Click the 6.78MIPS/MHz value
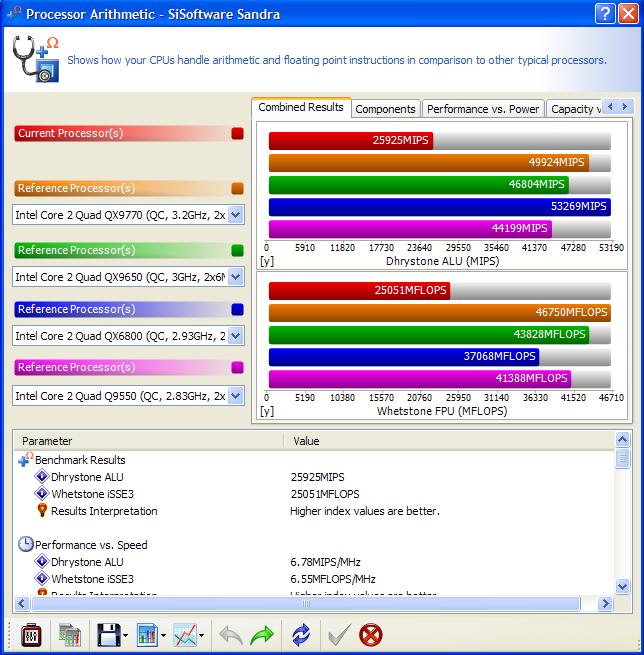This screenshot has height=655, width=644. pyautogui.click(x=325, y=562)
